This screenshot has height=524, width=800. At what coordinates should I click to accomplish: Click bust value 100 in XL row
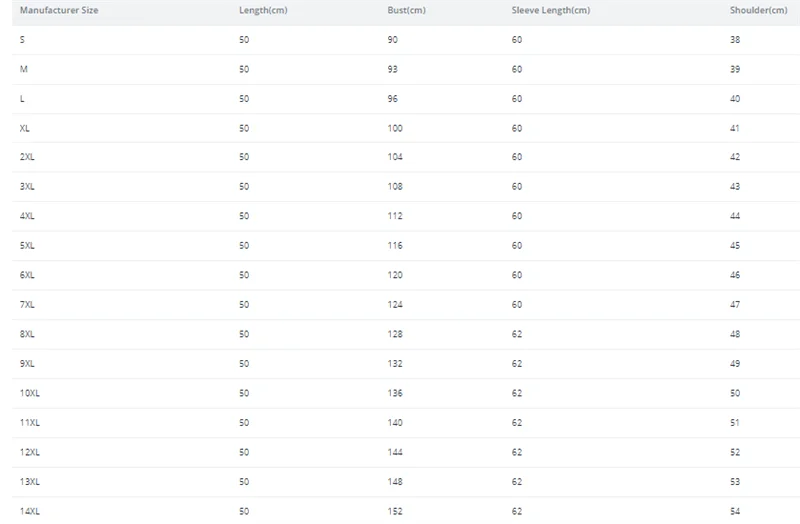(395, 129)
